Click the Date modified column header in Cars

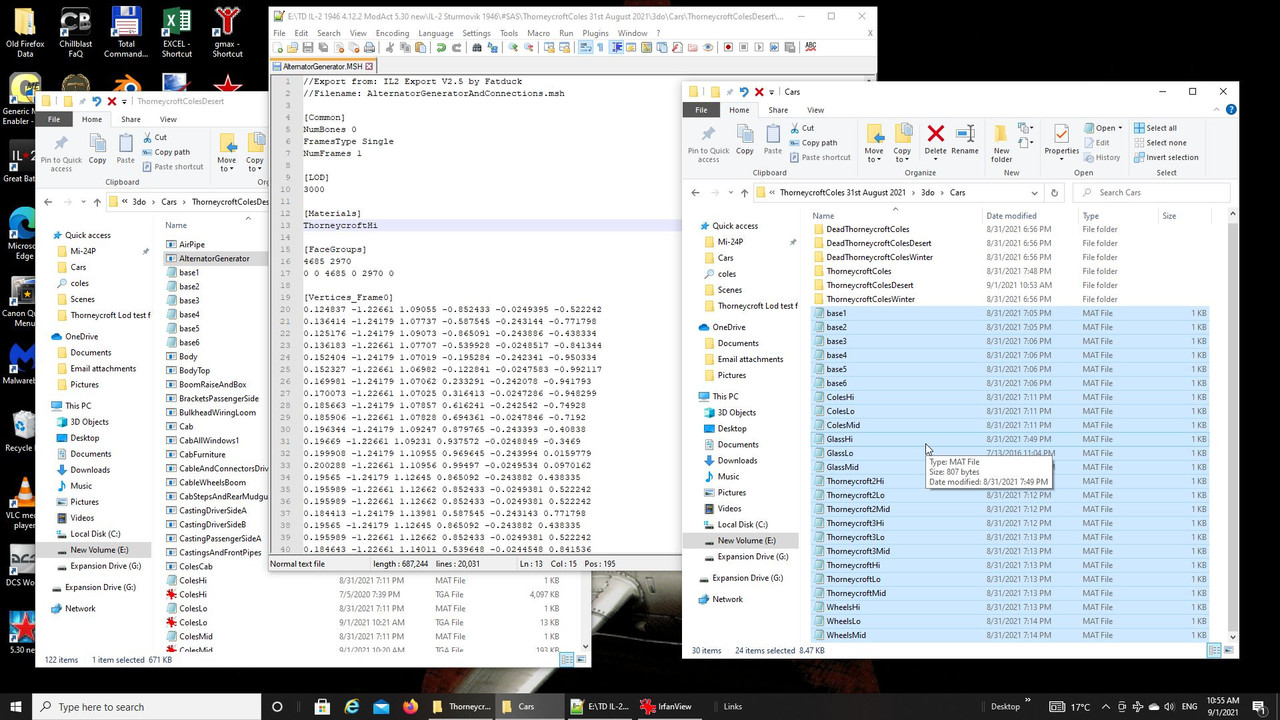click(x=1011, y=216)
